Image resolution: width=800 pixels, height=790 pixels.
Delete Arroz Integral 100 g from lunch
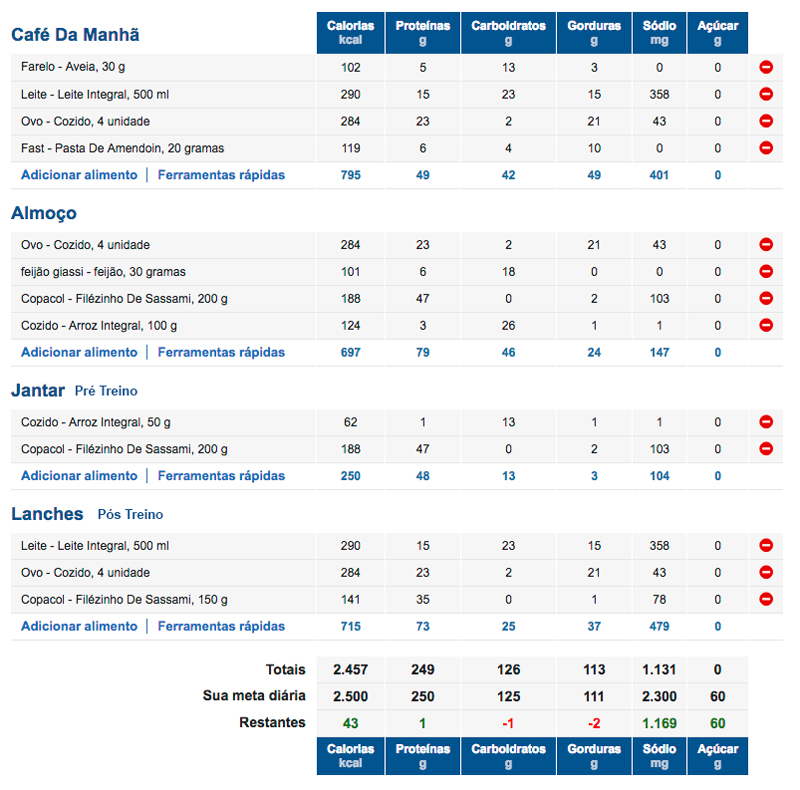766,325
